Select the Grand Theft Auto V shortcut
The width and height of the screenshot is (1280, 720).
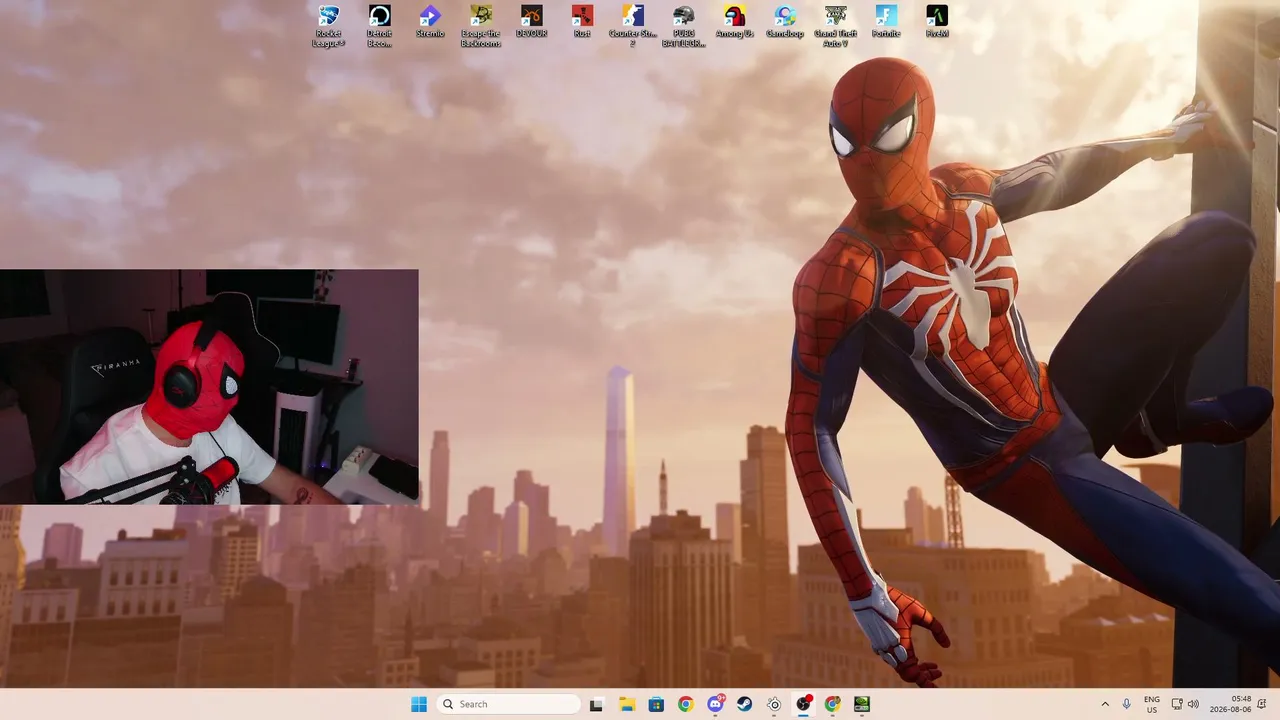836,26
